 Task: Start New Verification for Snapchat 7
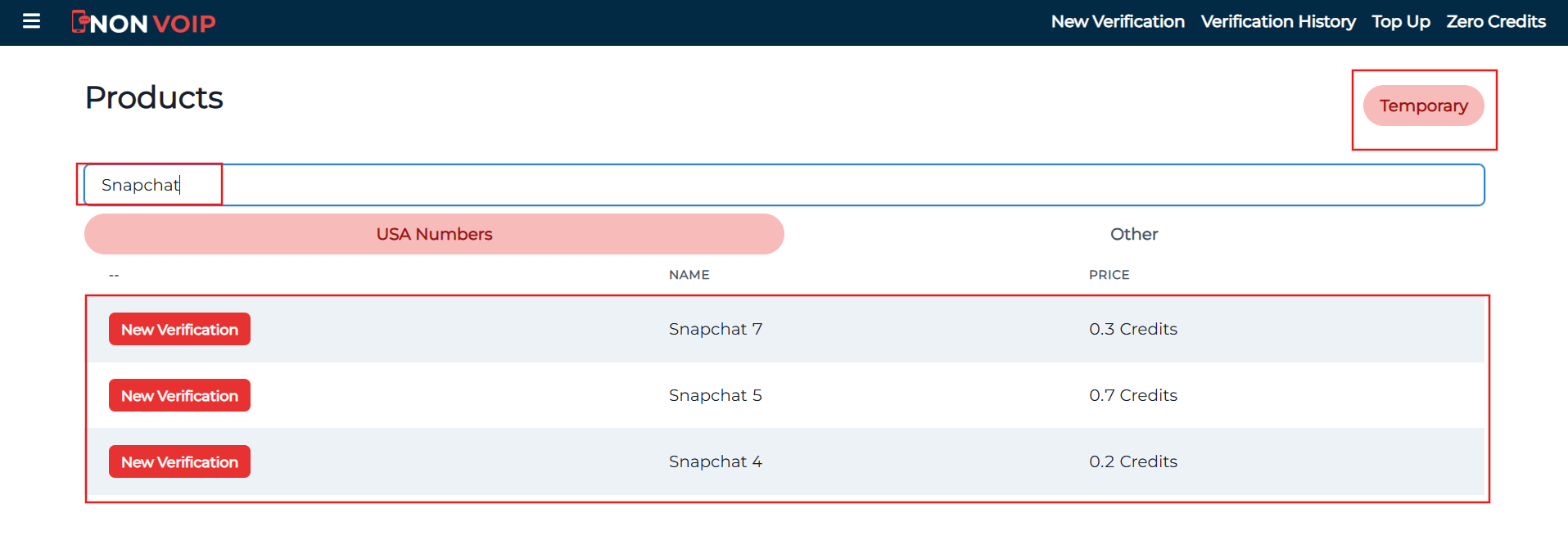click(179, 329)
